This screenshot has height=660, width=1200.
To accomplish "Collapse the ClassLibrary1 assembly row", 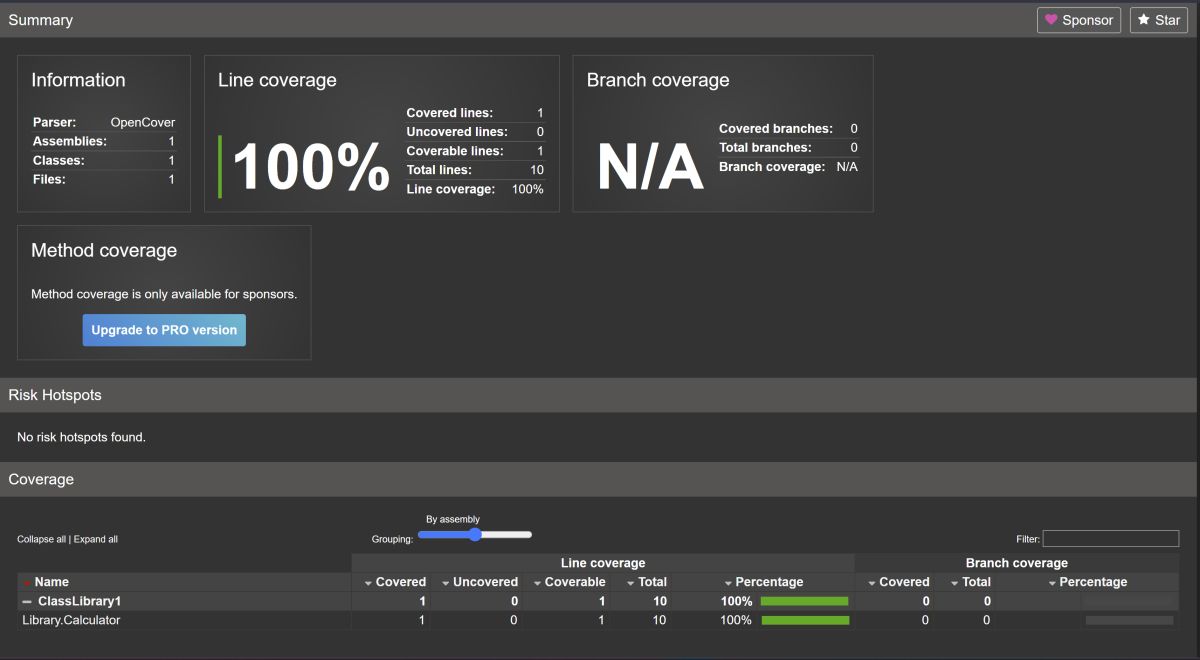I will [x=27, y=602].
